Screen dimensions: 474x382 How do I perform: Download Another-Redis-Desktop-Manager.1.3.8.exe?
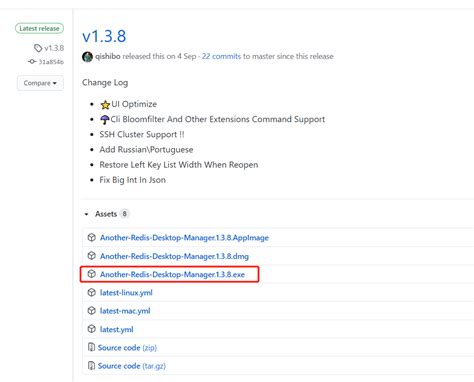click(172, 274)
